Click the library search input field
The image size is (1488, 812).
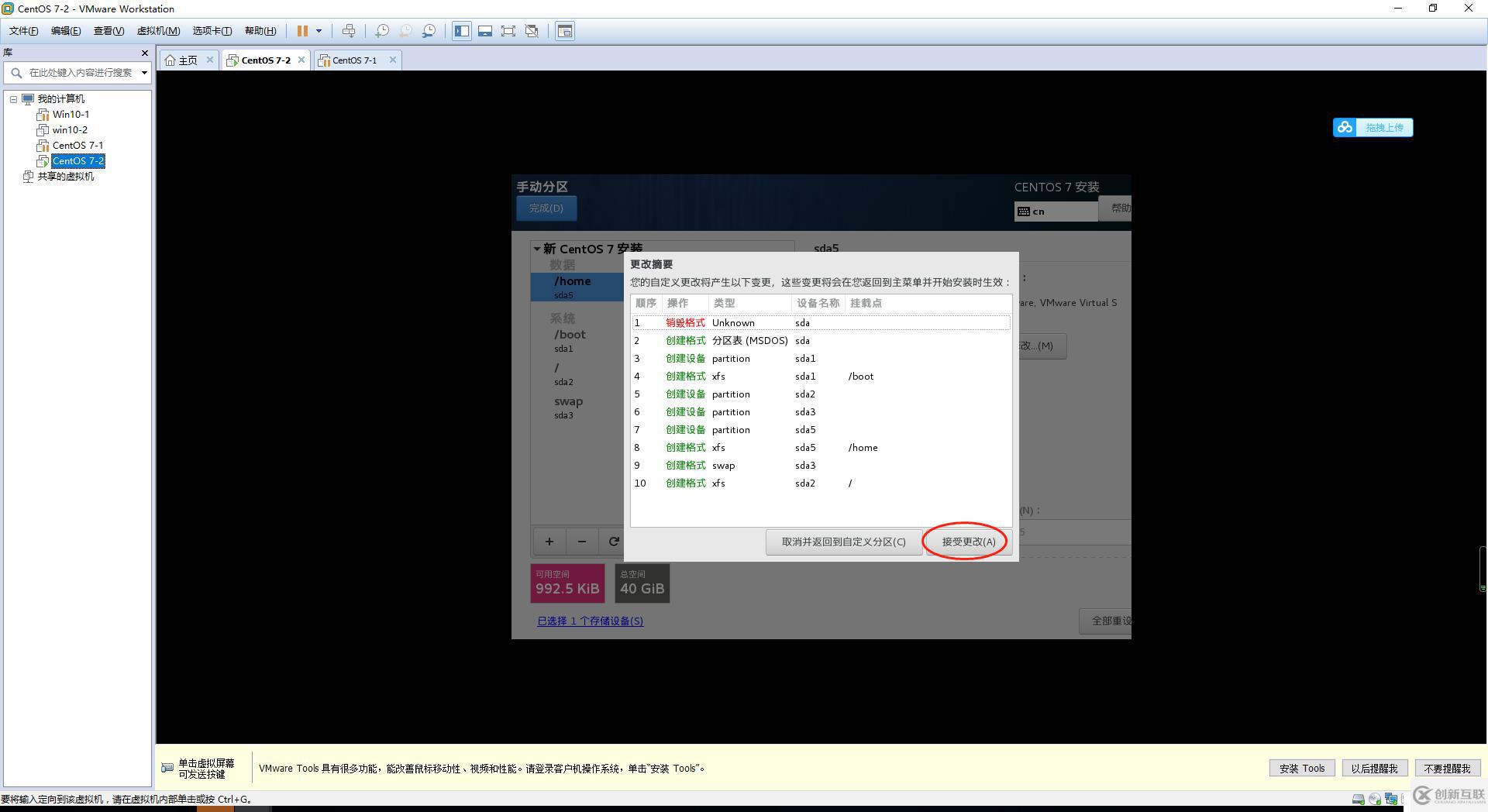80,73
